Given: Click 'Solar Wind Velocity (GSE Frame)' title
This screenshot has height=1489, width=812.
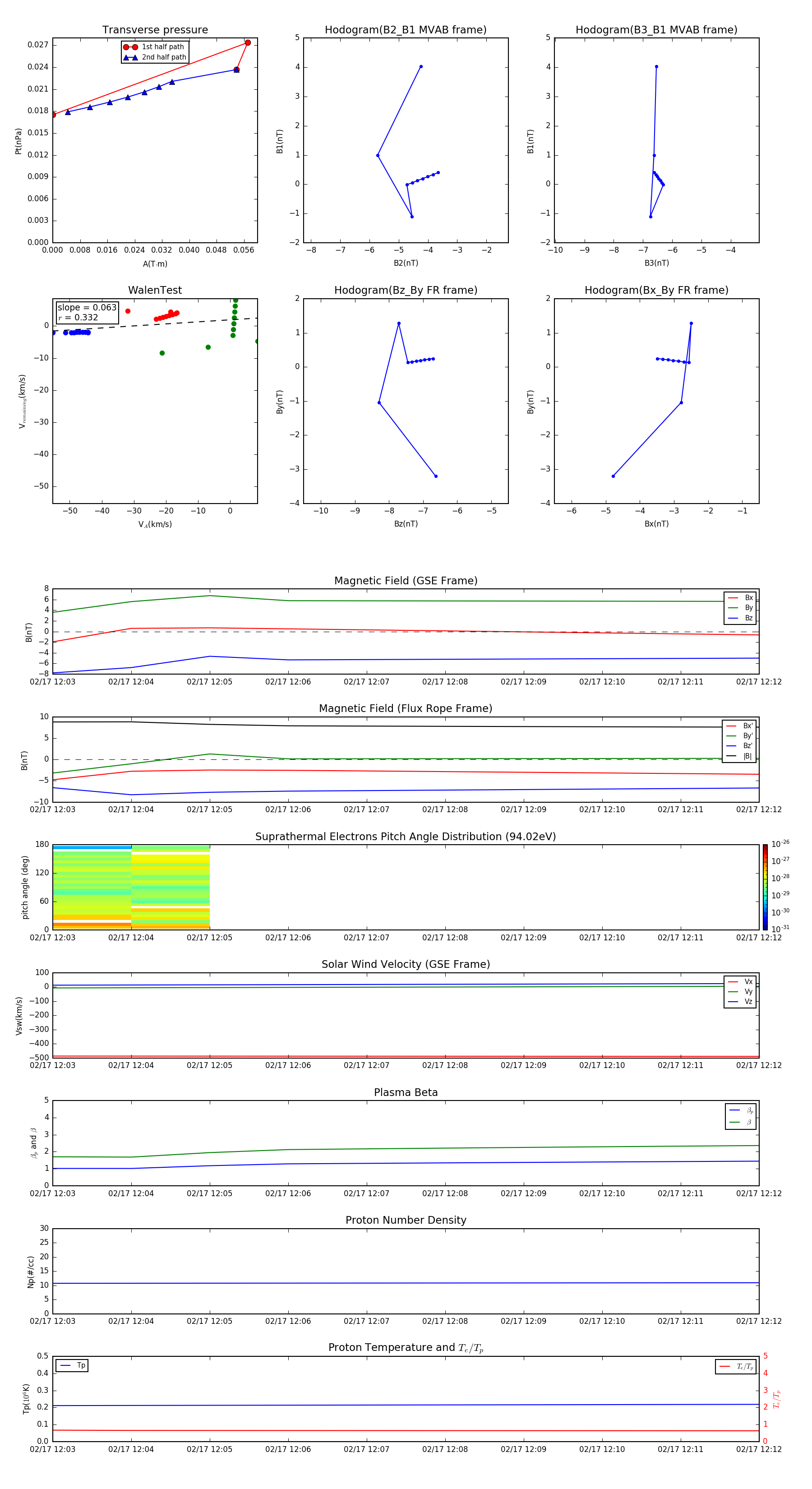Looking at the screenshot, I should point(405,964).
